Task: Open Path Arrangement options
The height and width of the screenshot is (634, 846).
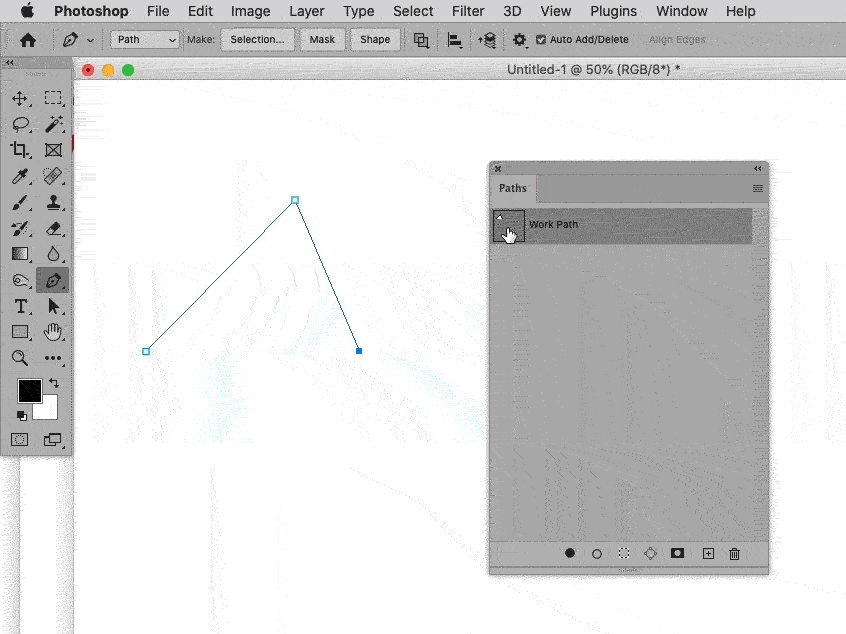Action: click(487, 40)
